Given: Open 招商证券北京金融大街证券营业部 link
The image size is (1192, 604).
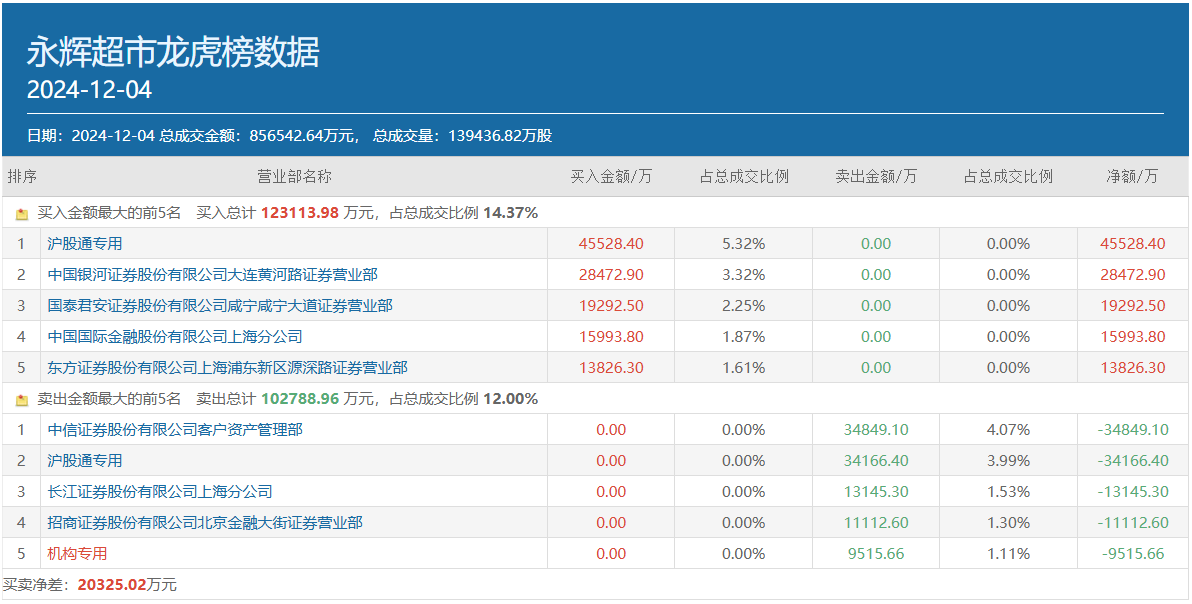Looking at the screenshot, I should (x=205, y=523).
